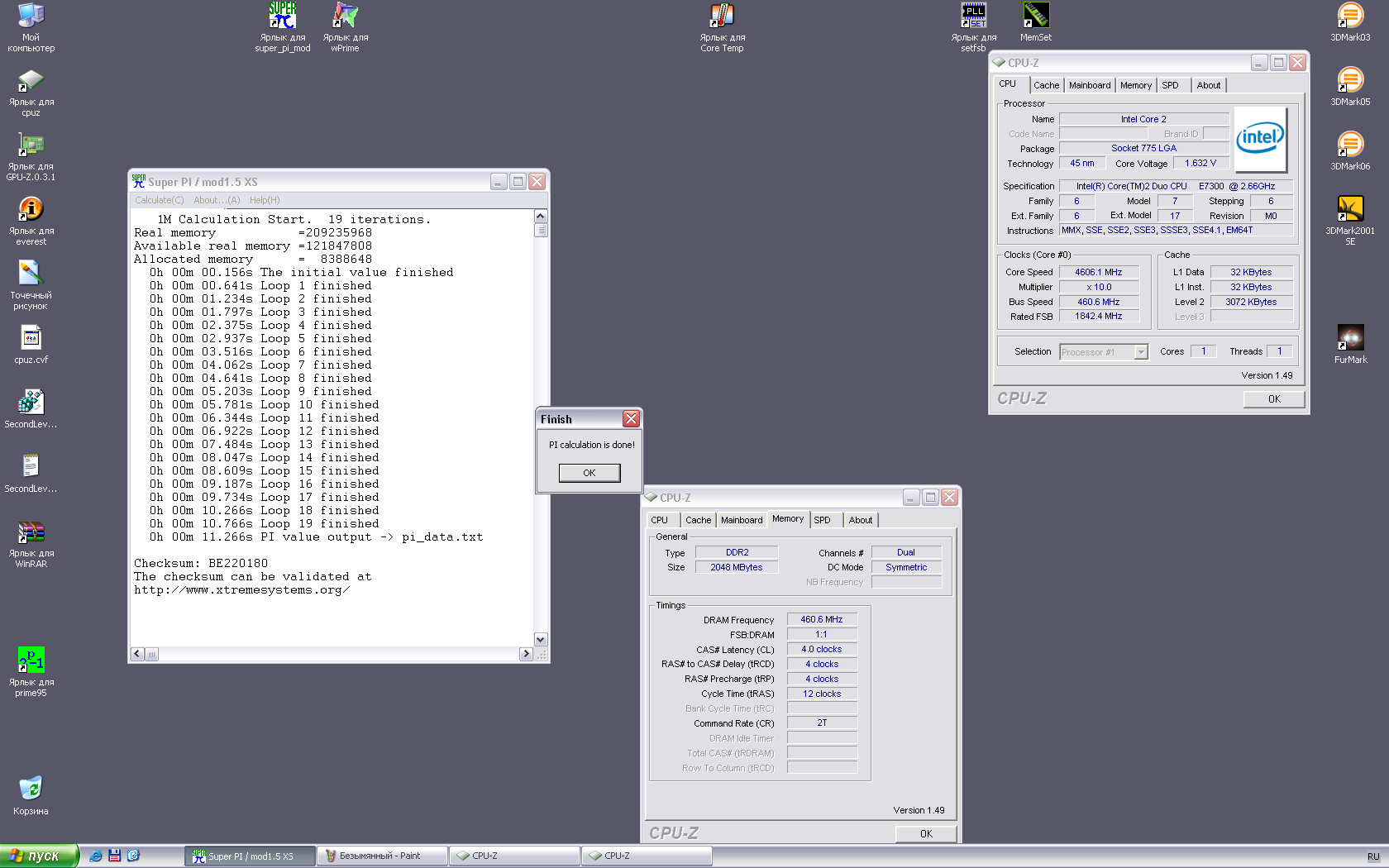Click the green Start (пуск) button
Viewport: 1389px width, 868px height.
click(39, 856)
